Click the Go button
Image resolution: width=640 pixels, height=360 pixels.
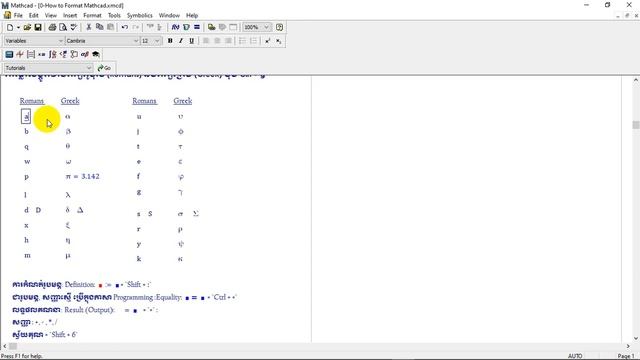(104, 68)
